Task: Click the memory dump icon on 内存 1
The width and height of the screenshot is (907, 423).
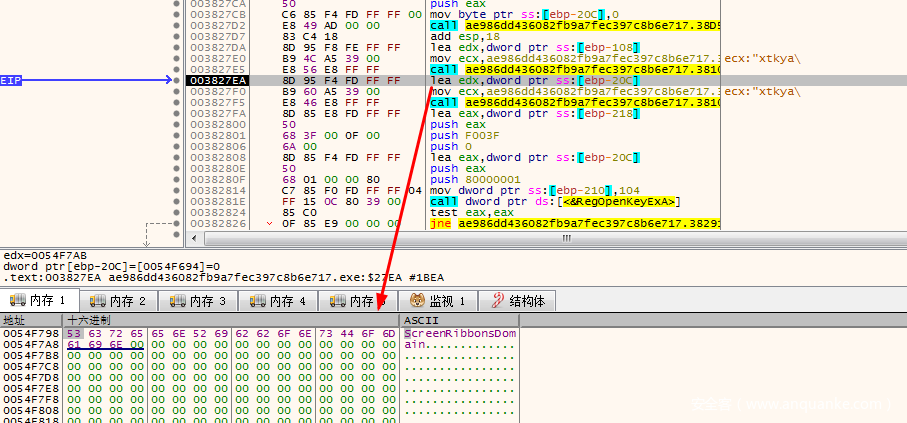Action: point(16,301)
